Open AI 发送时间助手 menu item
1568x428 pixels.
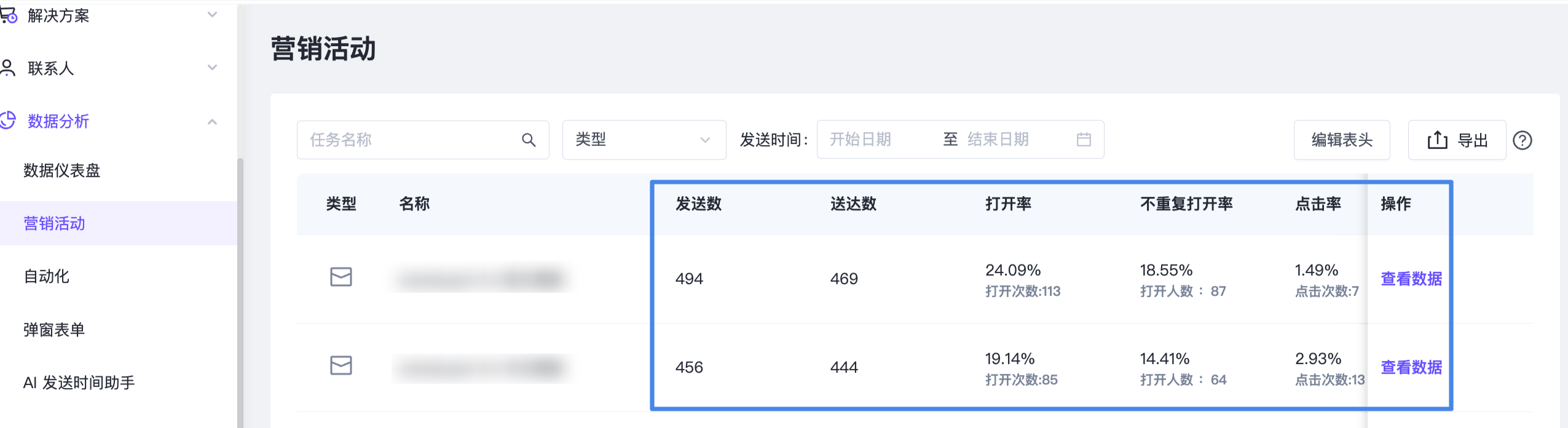[79, 382]
